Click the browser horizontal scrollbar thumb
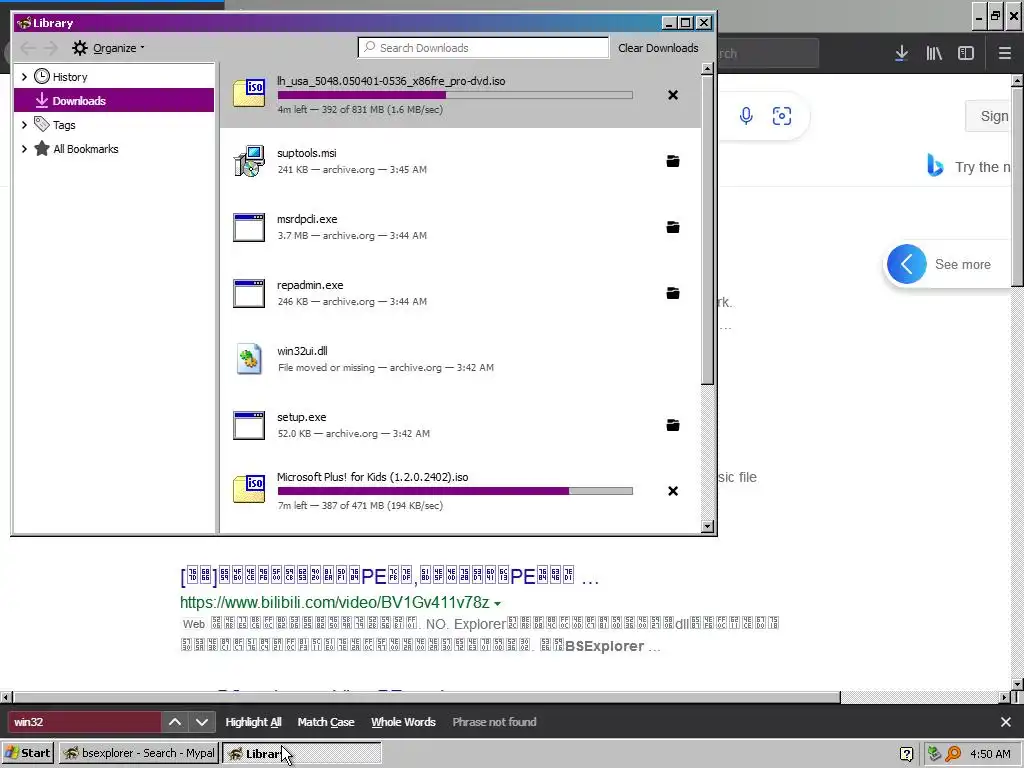 (426, 697)
